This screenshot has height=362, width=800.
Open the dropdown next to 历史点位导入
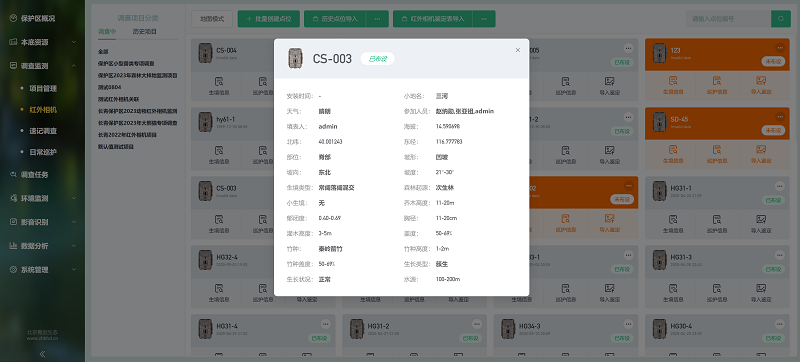(378, 19)
